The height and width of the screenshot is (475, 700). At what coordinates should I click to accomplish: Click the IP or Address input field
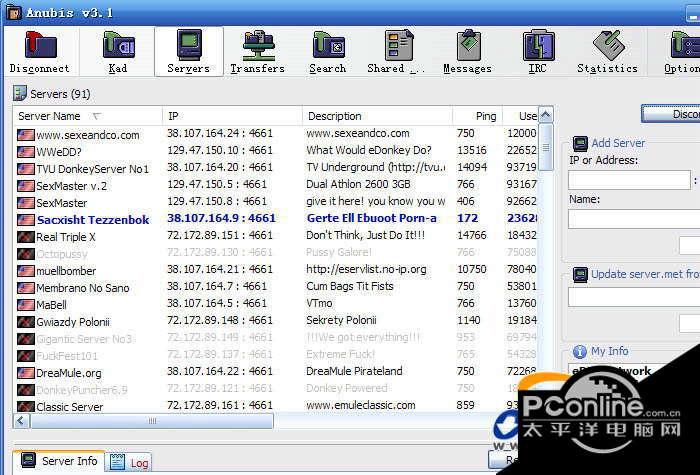[629, 180]
